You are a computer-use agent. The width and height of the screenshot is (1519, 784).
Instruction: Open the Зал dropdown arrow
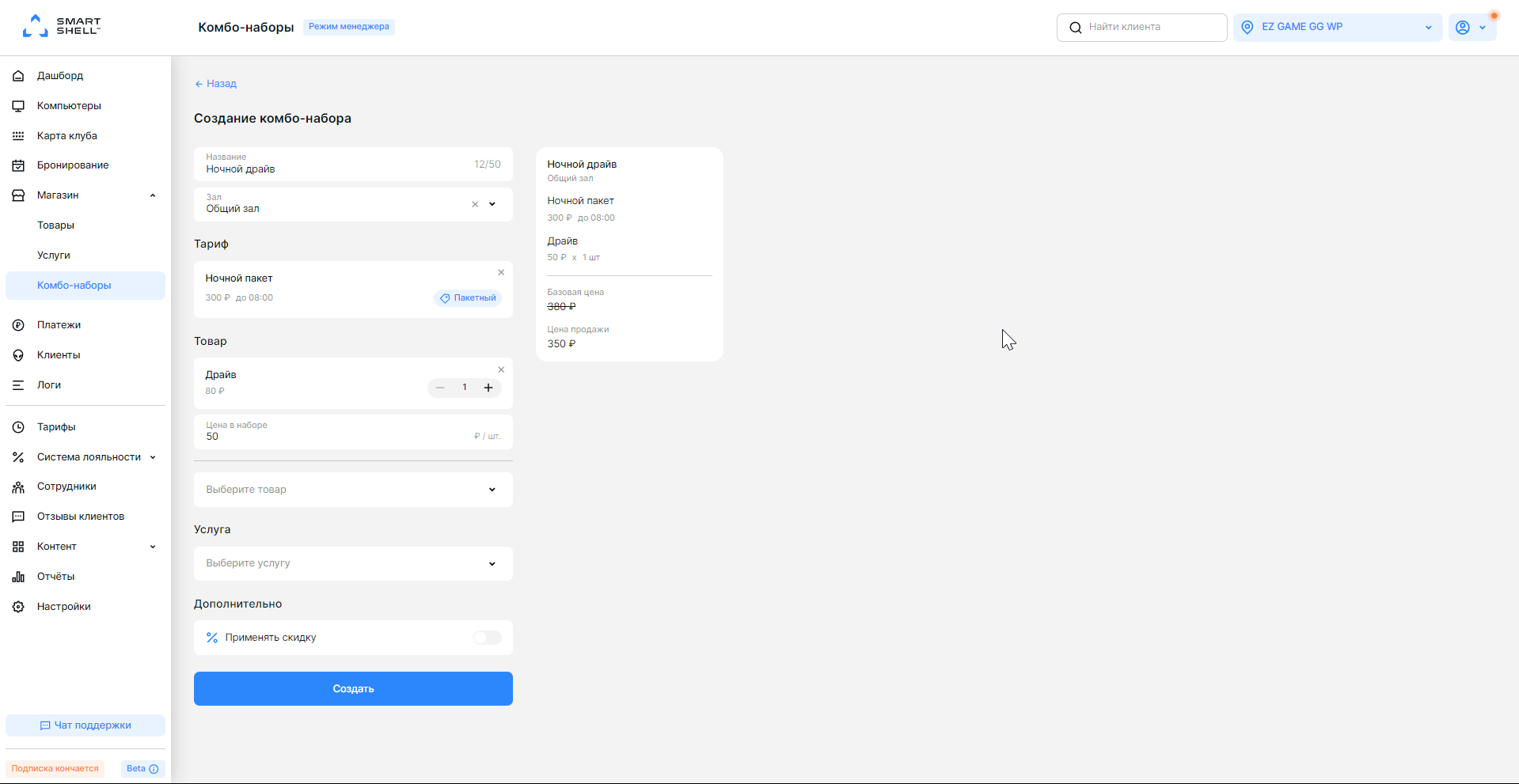[492, 204]
